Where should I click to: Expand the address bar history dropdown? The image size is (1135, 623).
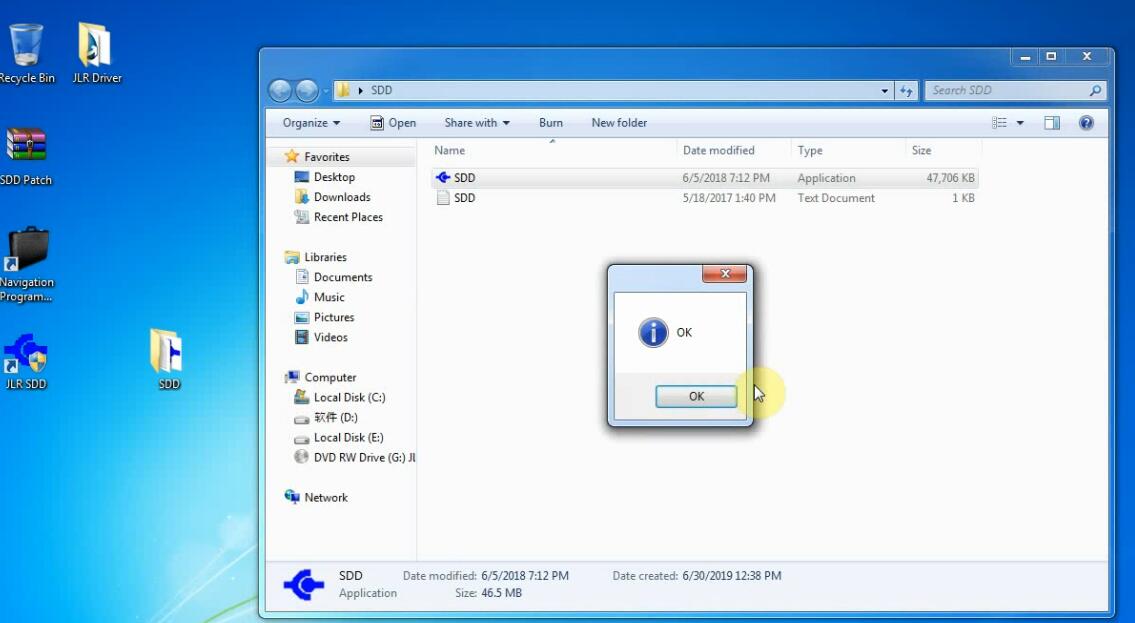point(885,90)
